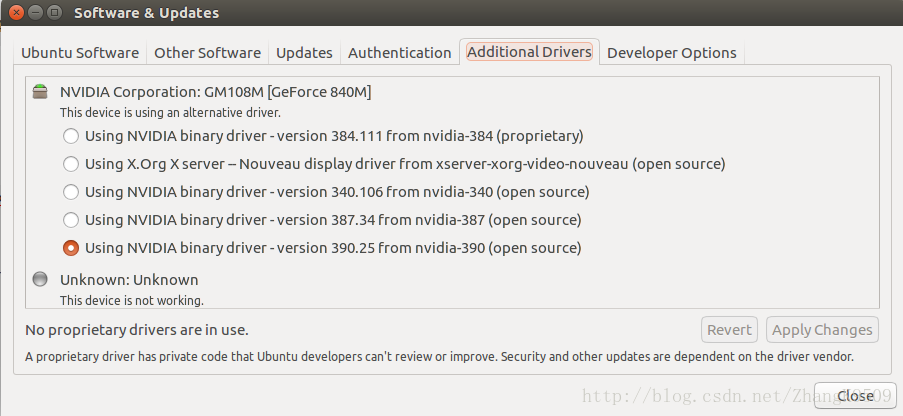Image resolution: width=903 pixels, height=416 pixels.
Task: Open the Developer Options tab
Action: point(671,53)
